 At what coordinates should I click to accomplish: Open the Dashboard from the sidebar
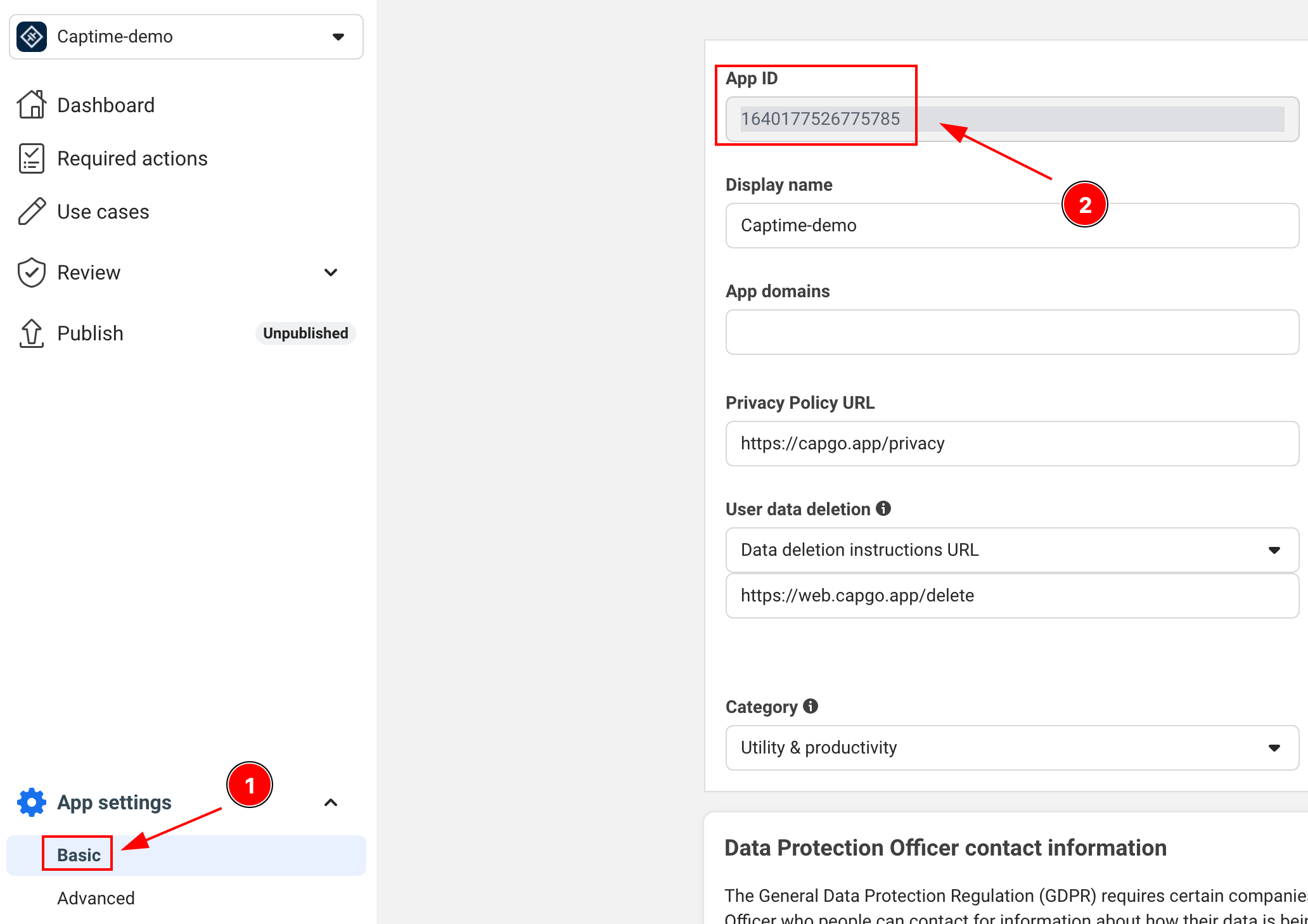(106, 105)
